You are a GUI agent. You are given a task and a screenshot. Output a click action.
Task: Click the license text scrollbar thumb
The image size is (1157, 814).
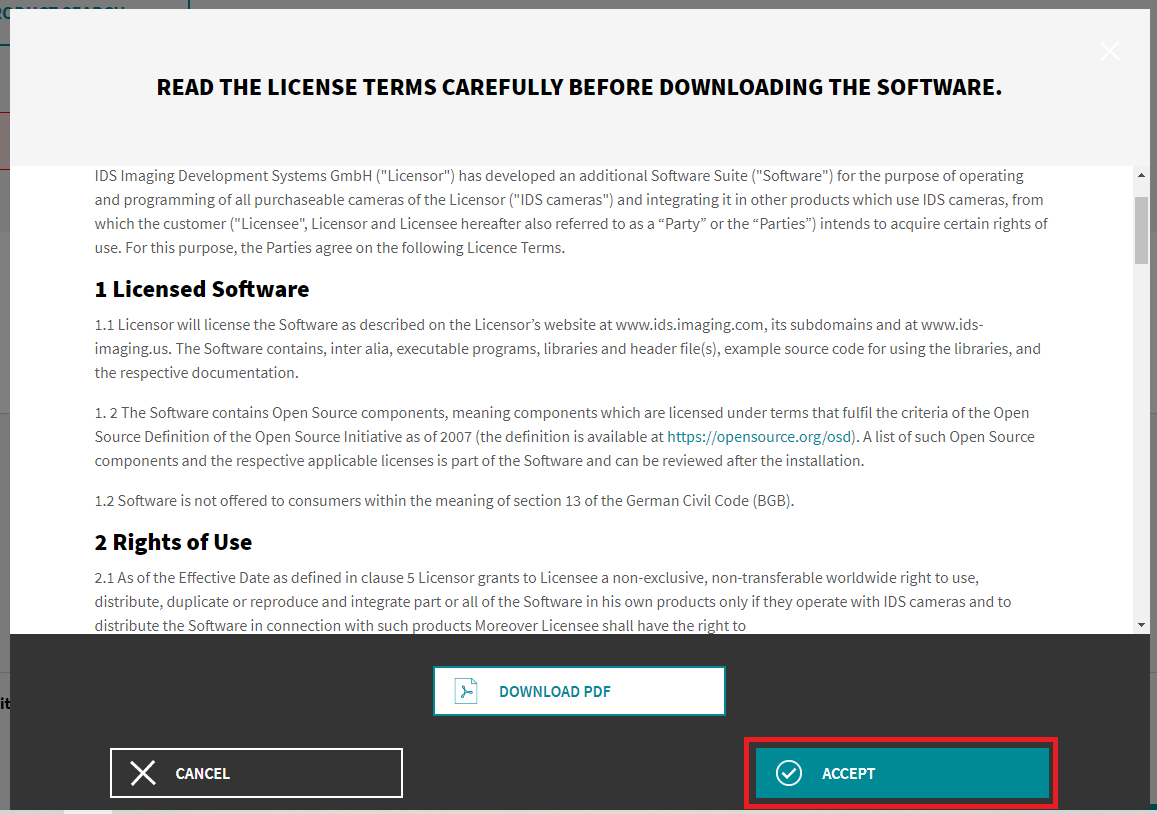1141,229
